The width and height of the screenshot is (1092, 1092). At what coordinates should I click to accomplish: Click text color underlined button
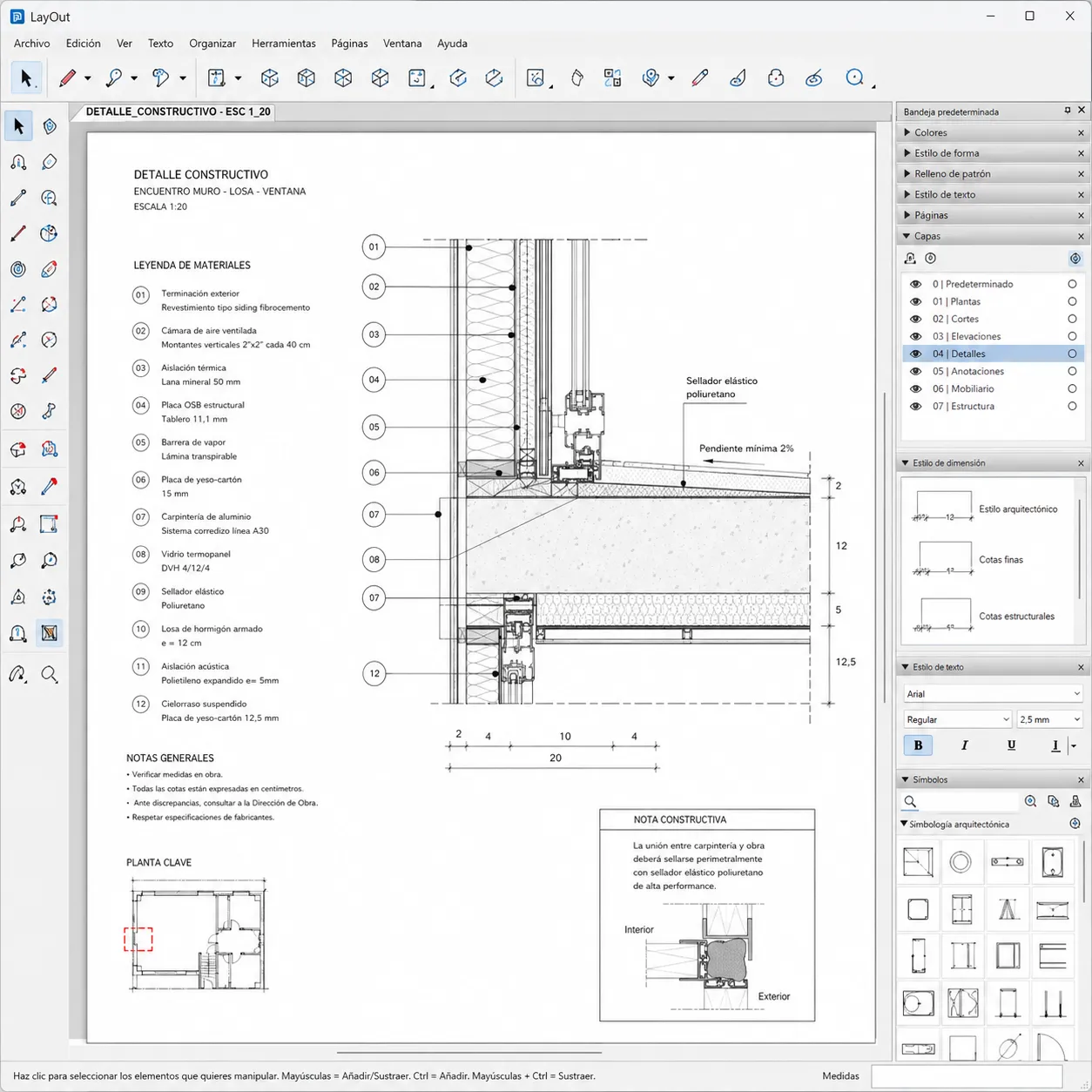[1055, 745]
